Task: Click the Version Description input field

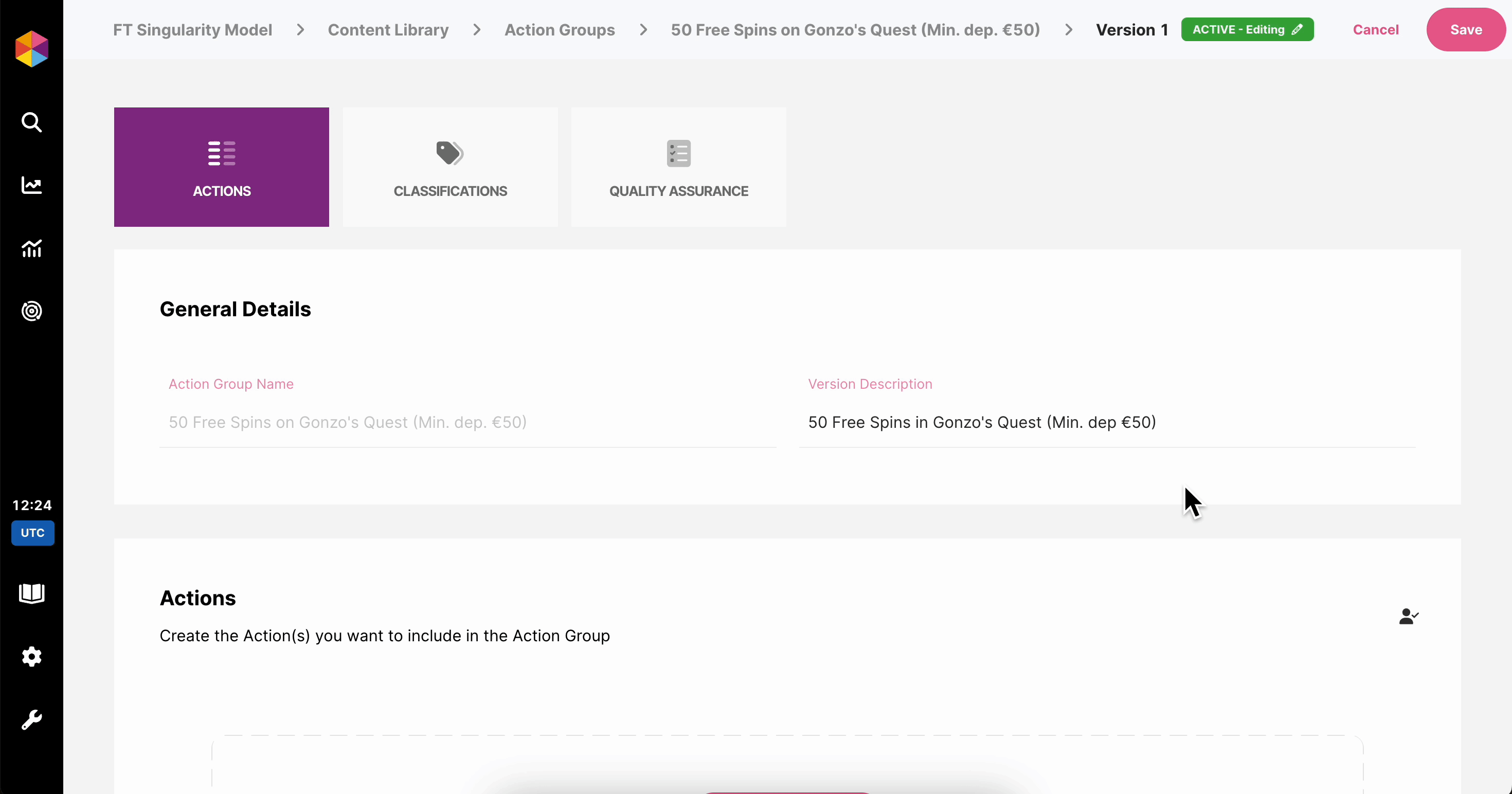Action: [1106, 423]
